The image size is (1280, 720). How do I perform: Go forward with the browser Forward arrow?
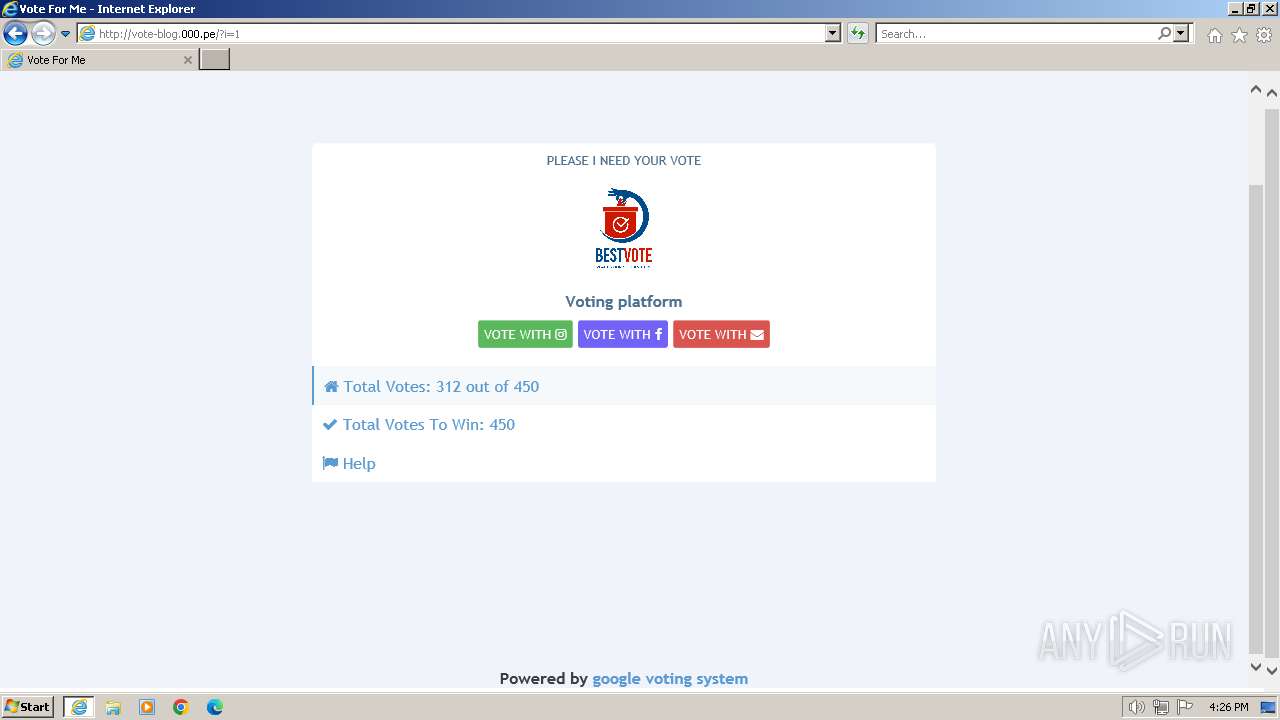pos(42,33)
